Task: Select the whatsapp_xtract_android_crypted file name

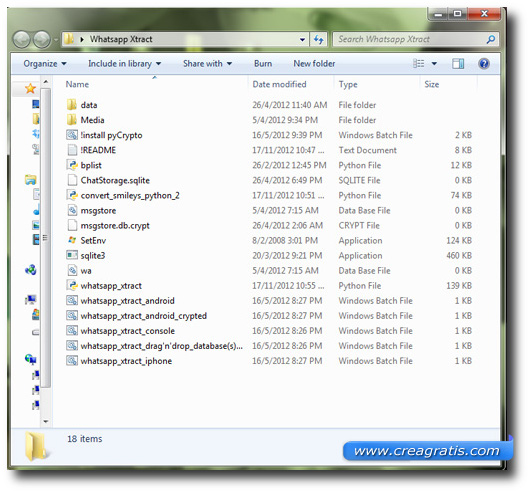Action: 144,316
